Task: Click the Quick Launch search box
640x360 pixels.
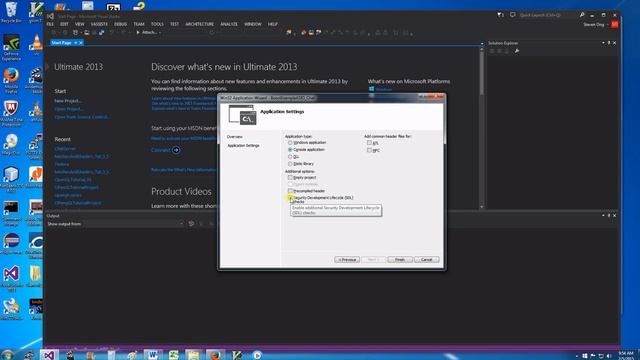Action: tap(548, 15)
